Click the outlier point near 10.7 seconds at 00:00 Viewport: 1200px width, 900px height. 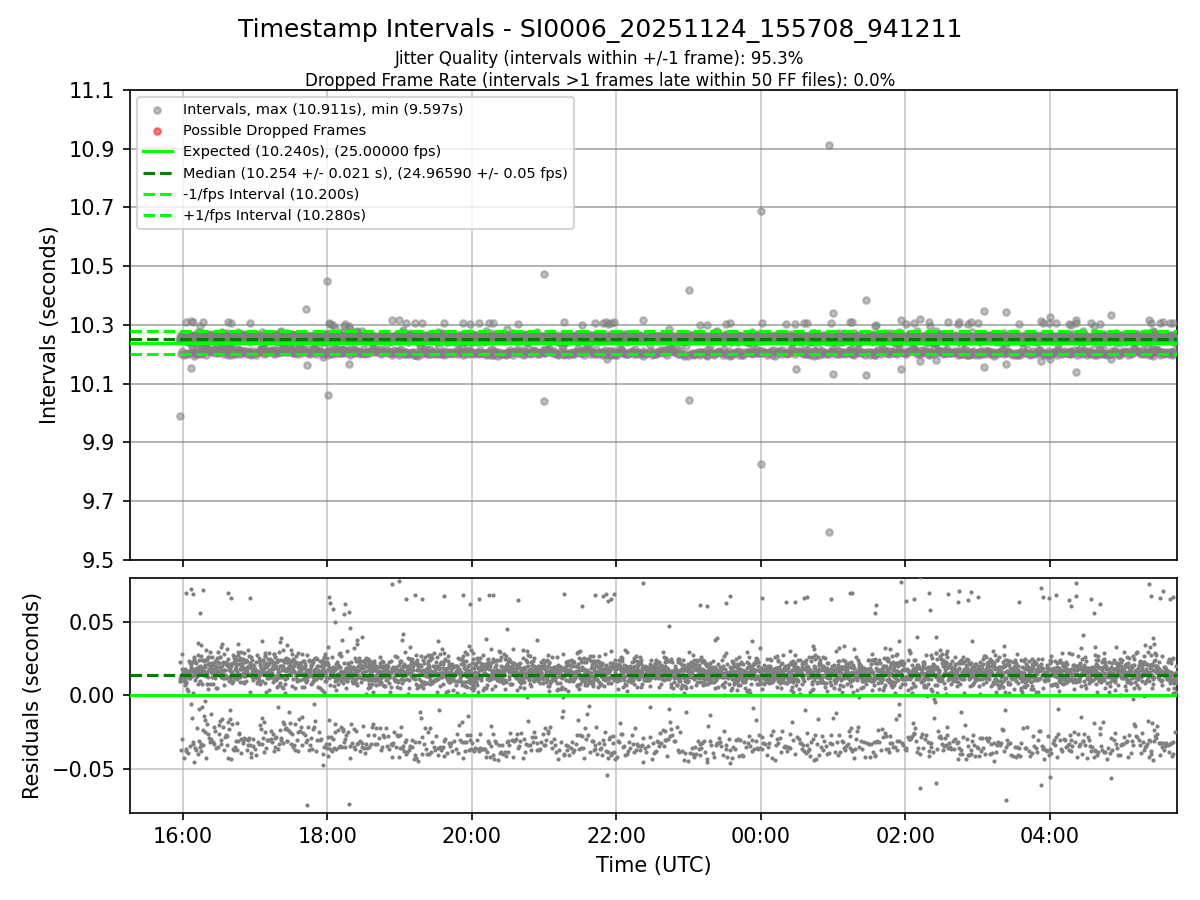tap(761, 211)
